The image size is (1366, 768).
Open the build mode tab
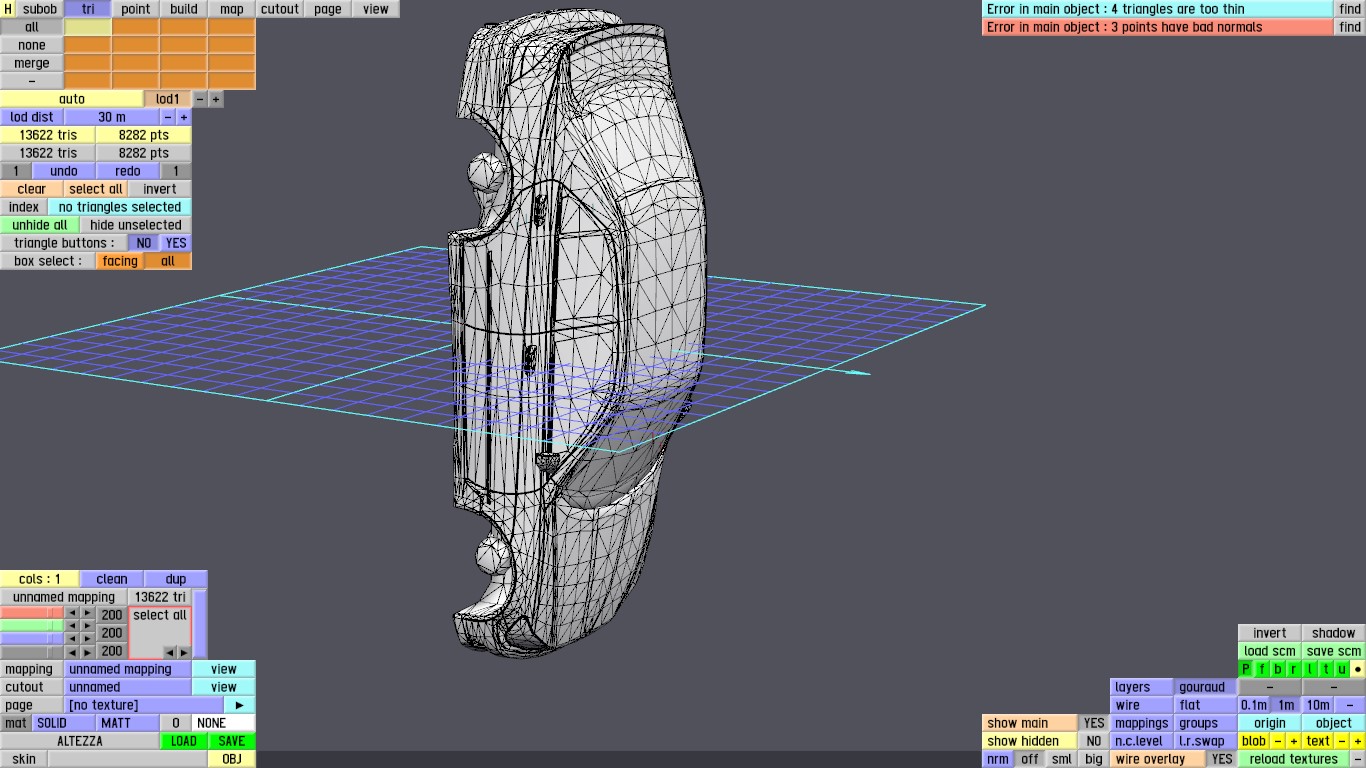tap(184, 9)
